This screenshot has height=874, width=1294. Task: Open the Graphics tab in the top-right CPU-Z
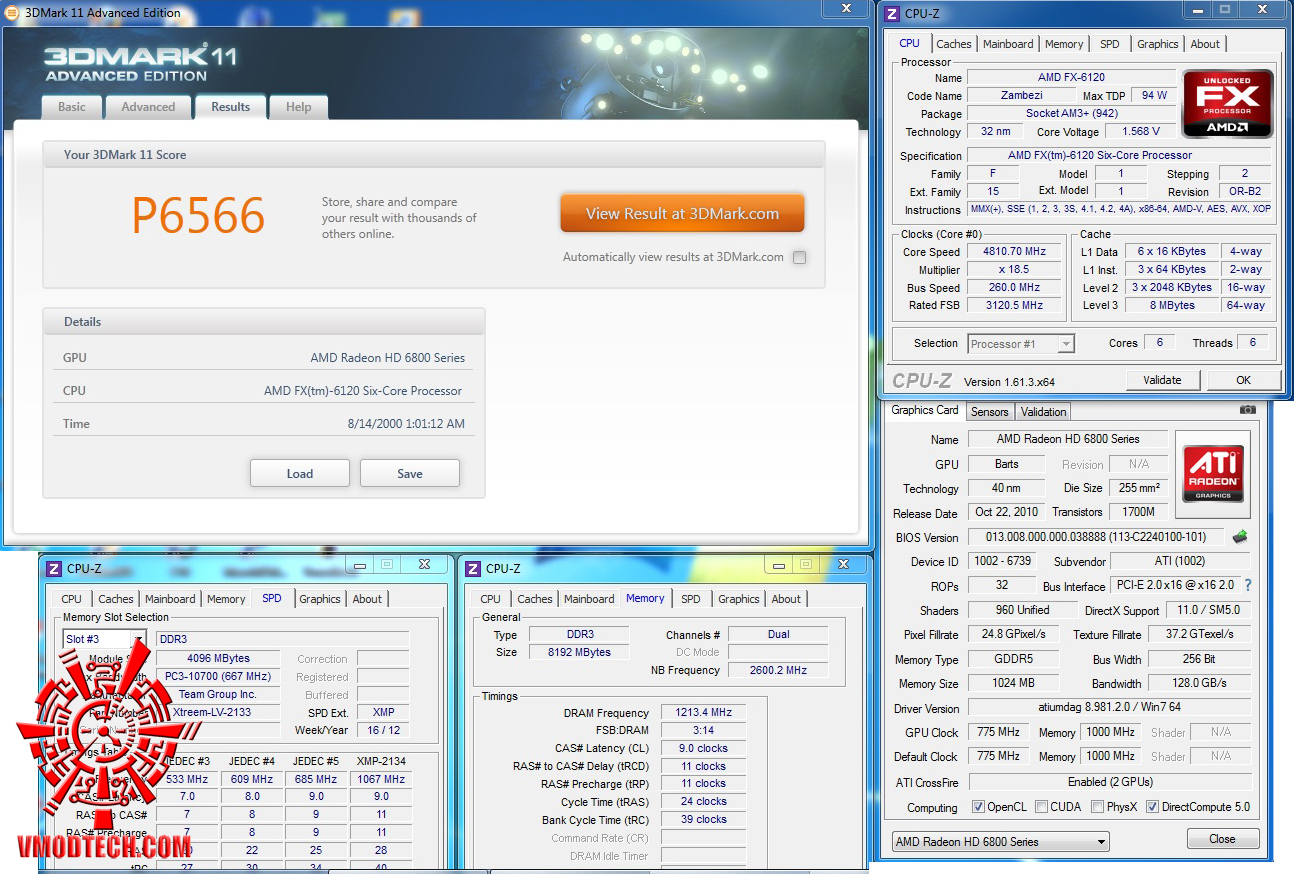1158,44
